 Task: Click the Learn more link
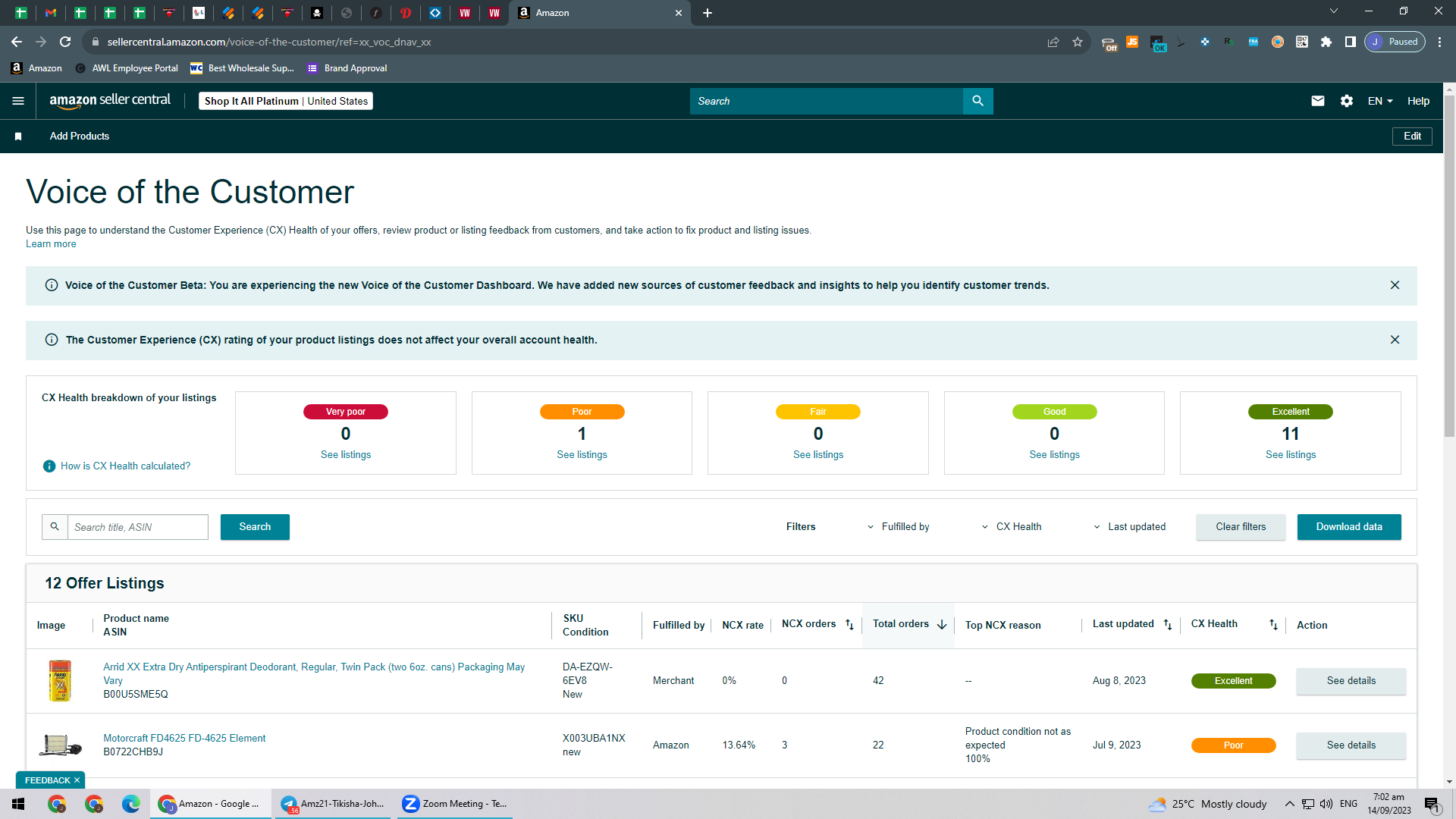pyautogui.click(x=51, y=244)
